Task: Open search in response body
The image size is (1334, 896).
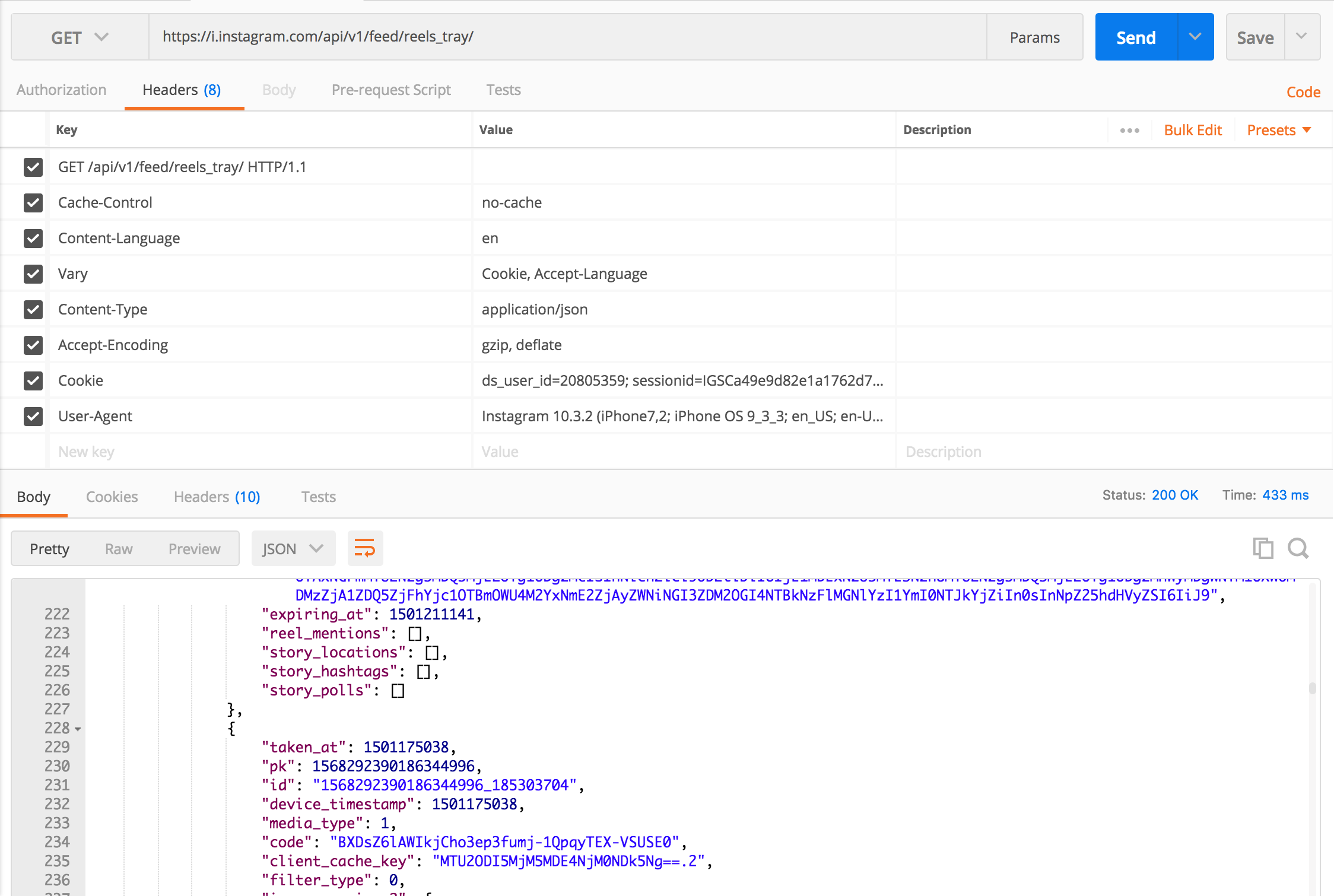Action: click(x=1298, y=548)
